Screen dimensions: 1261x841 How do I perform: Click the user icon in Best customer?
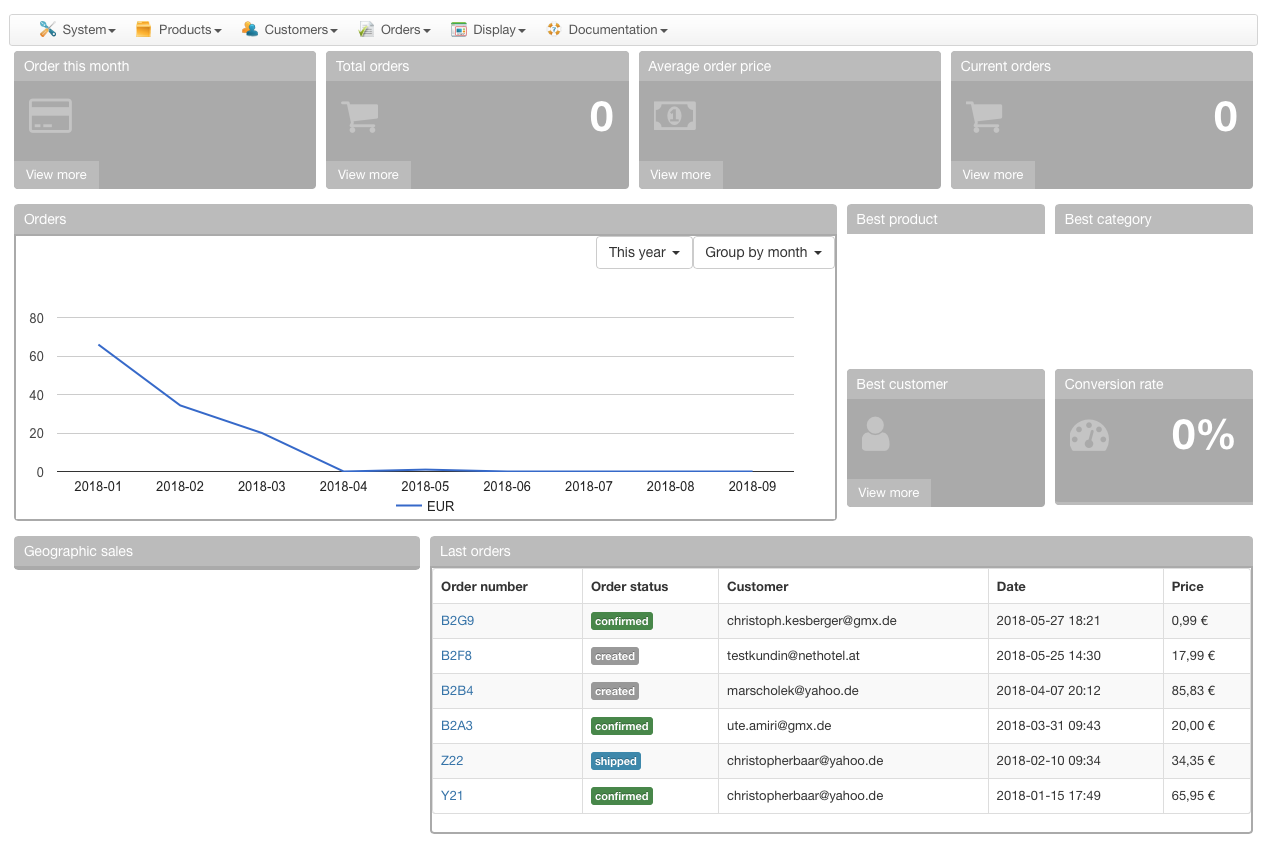click(875, 434)
